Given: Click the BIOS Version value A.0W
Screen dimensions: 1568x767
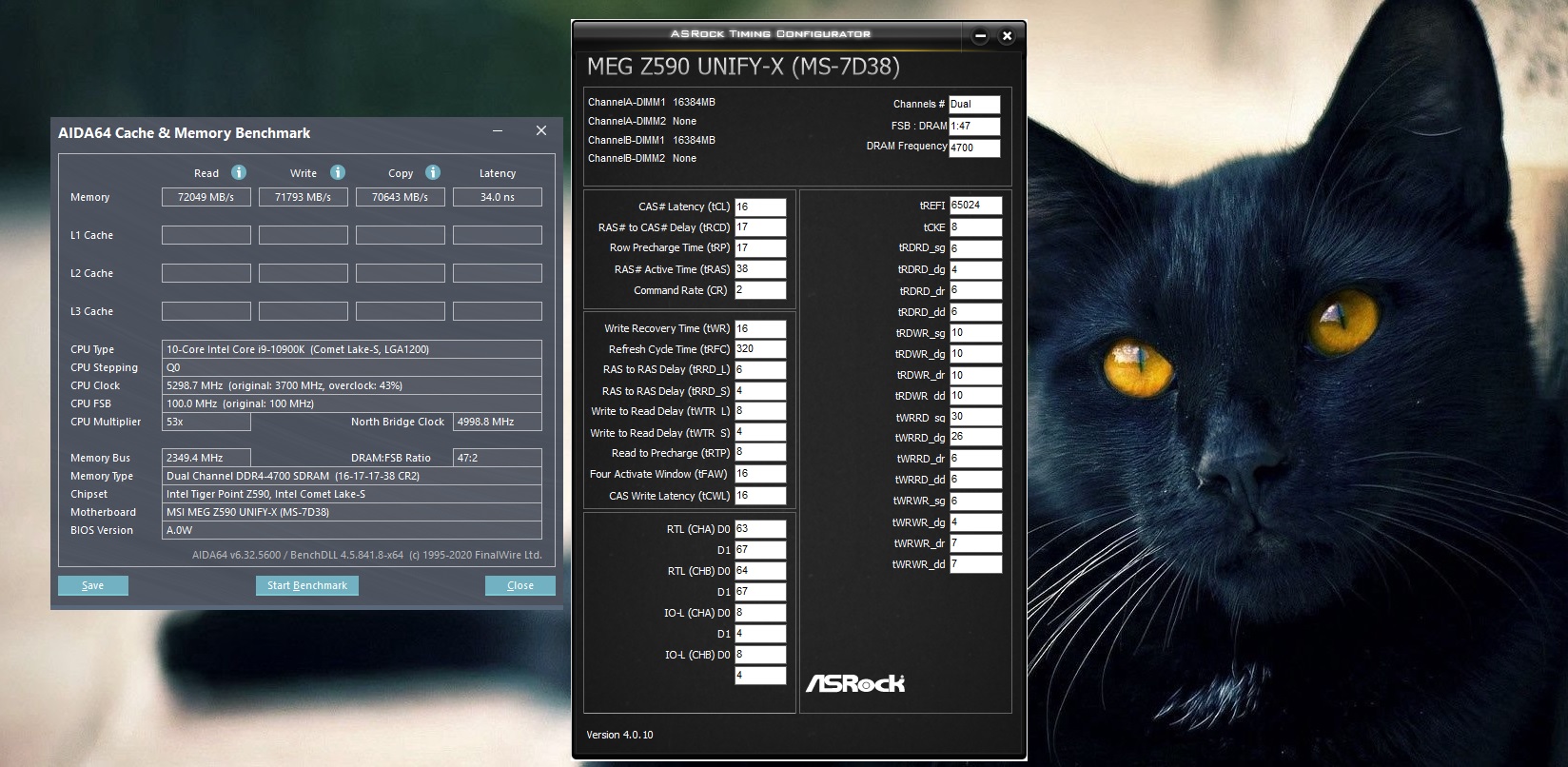Looking at the screenshot, I should pyautogui.click(x=352, y=530).
